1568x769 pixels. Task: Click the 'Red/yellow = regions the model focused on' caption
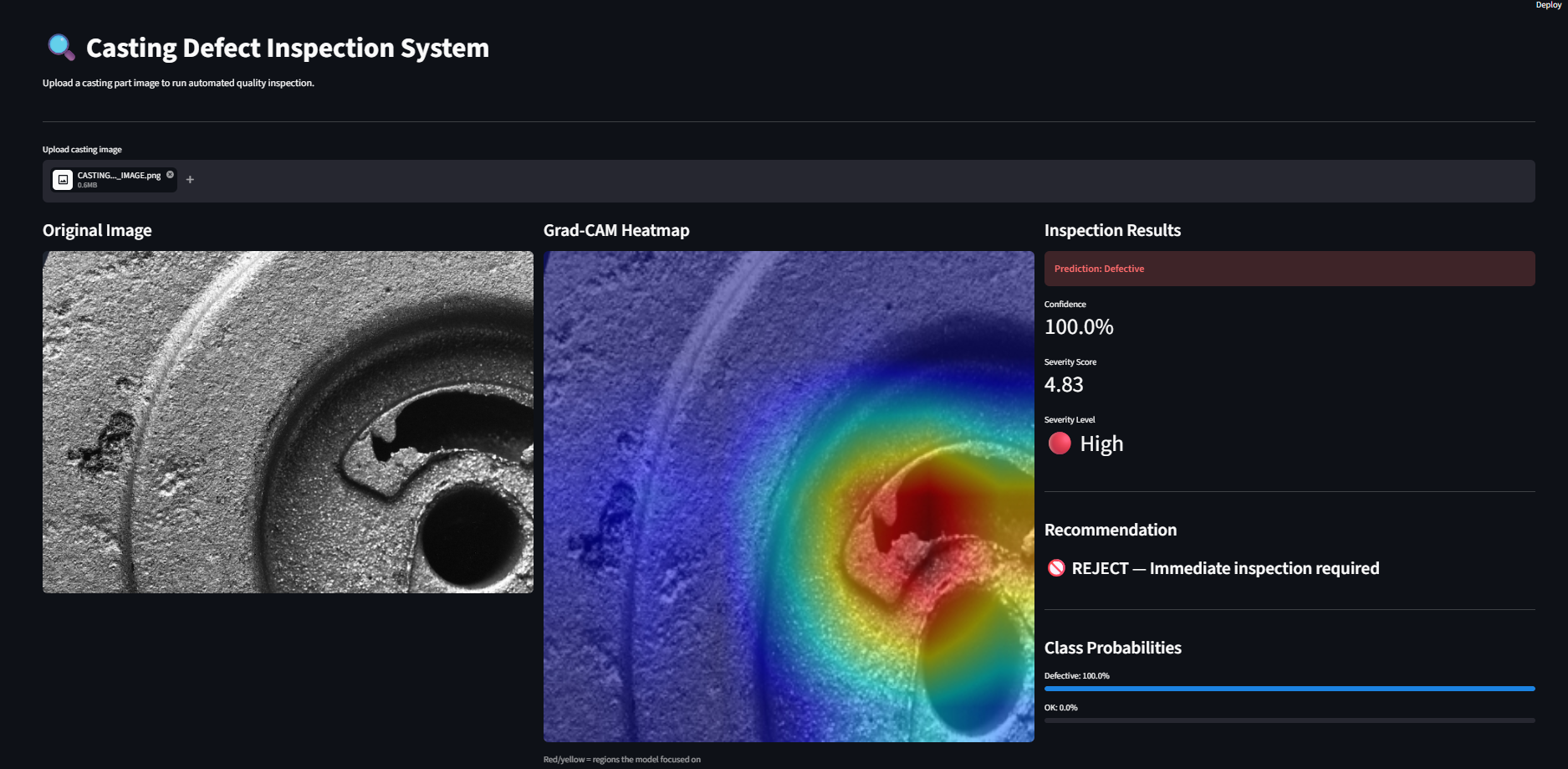click(x=622, y=760)
